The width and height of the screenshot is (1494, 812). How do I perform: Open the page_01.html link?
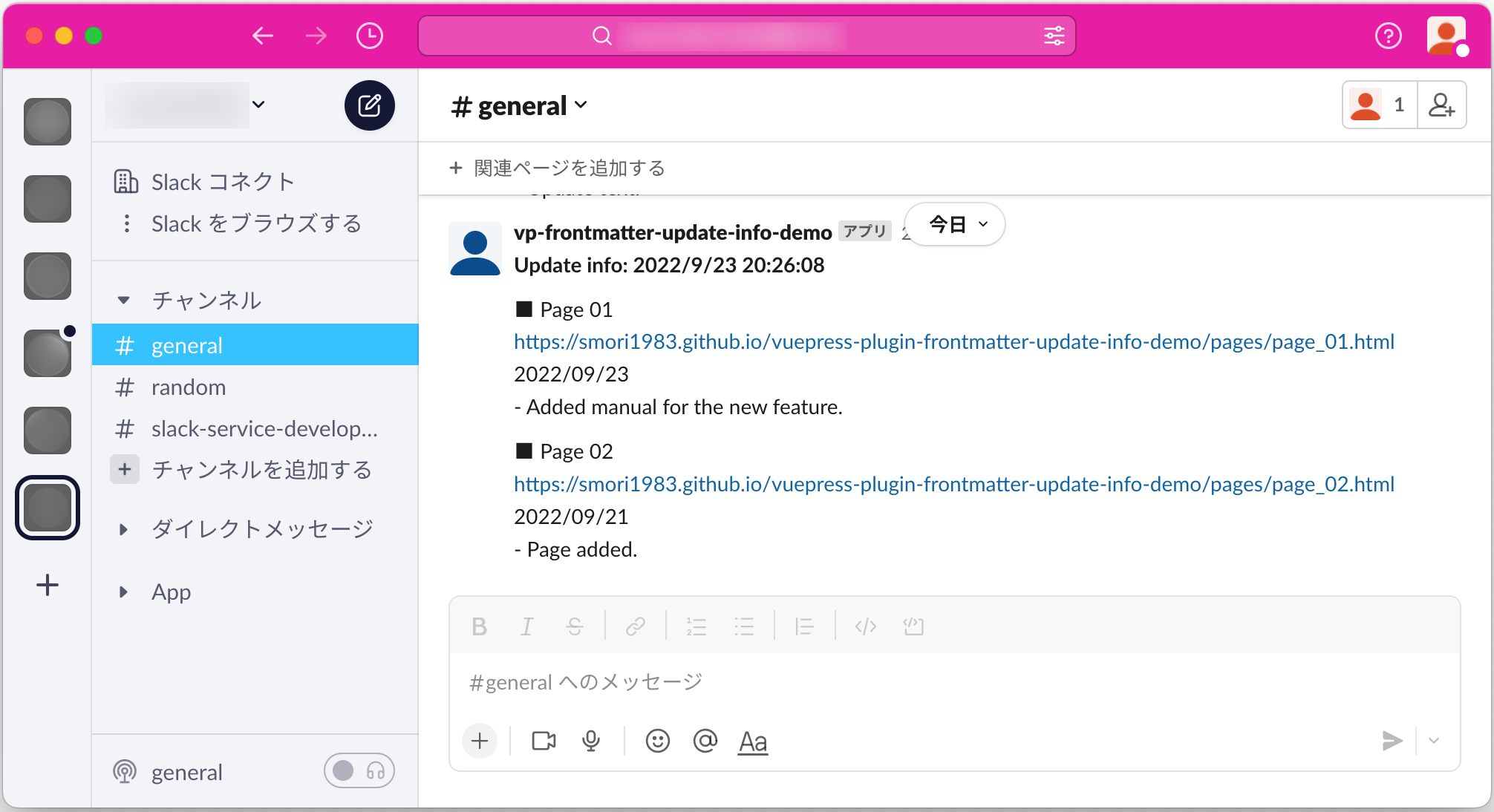tap(954, 341)
